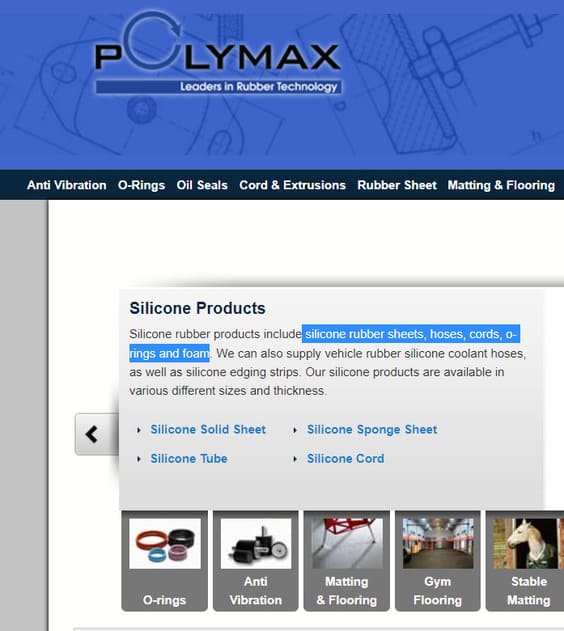
Task: Open the O-Rings navigation menu item
Action: (x=141, y=185)
